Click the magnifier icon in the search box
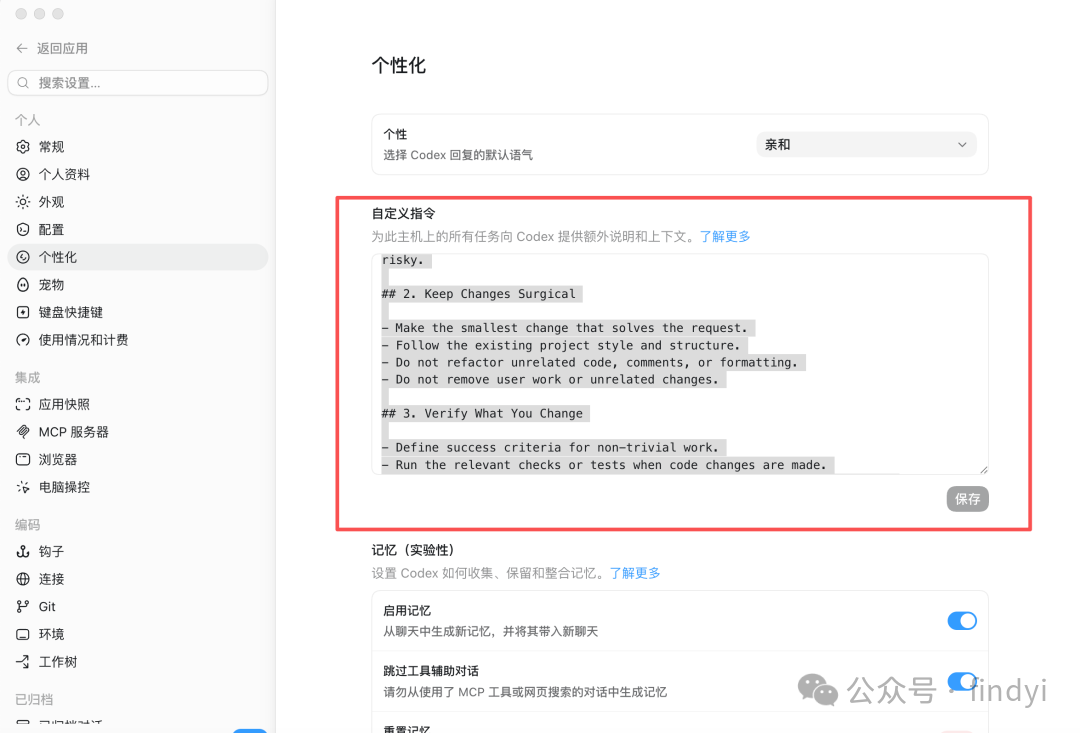1080x733 pixels. click(x=23, y=83)
